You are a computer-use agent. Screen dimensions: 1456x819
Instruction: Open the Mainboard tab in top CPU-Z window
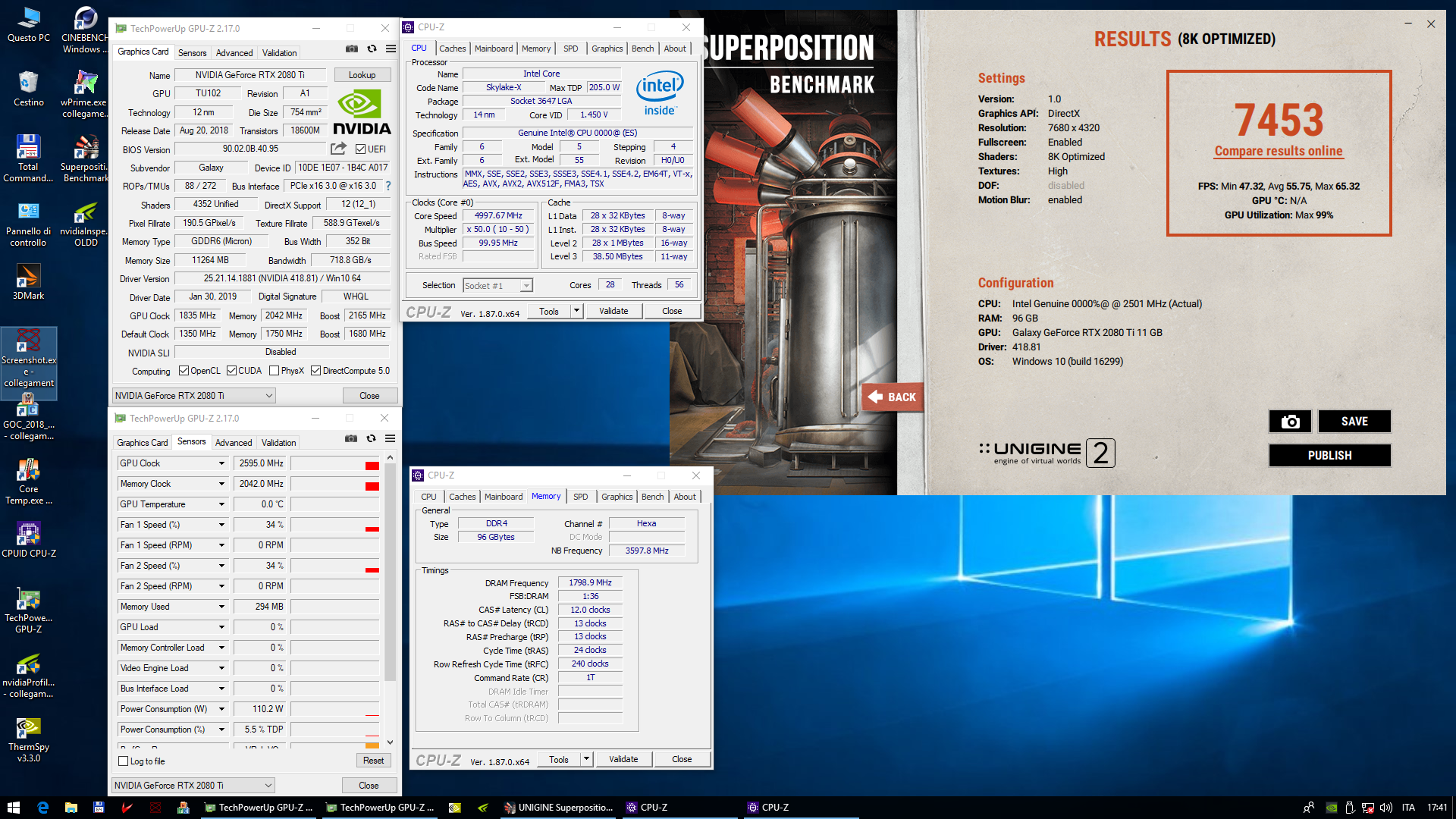494,49
